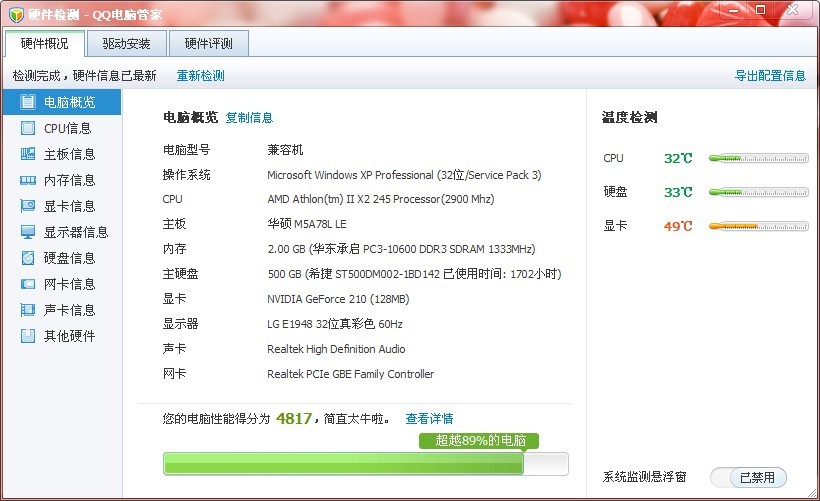
Task: Maximize the QQ电脑管家 window
Action: [760, 10]
